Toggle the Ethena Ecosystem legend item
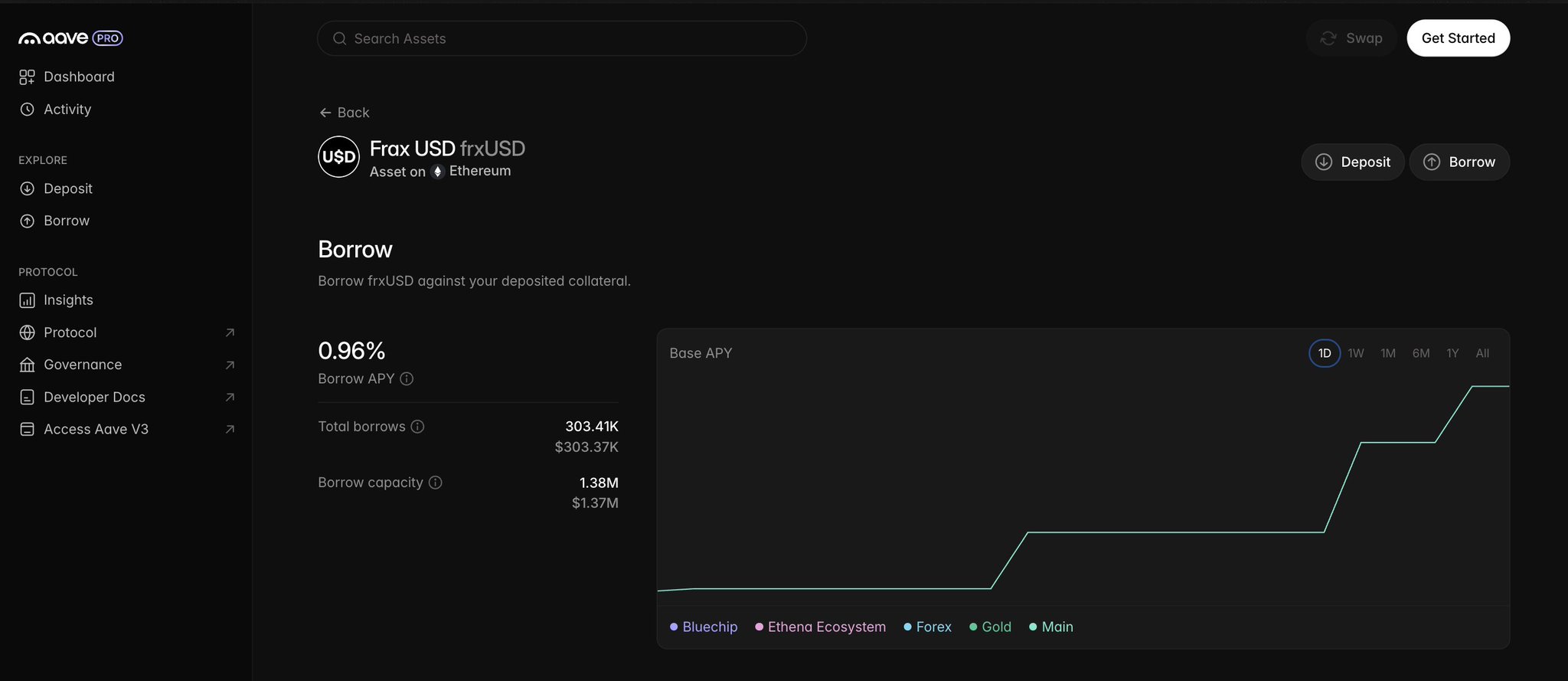Viewport: 1568px width, 681px height. 820,627
